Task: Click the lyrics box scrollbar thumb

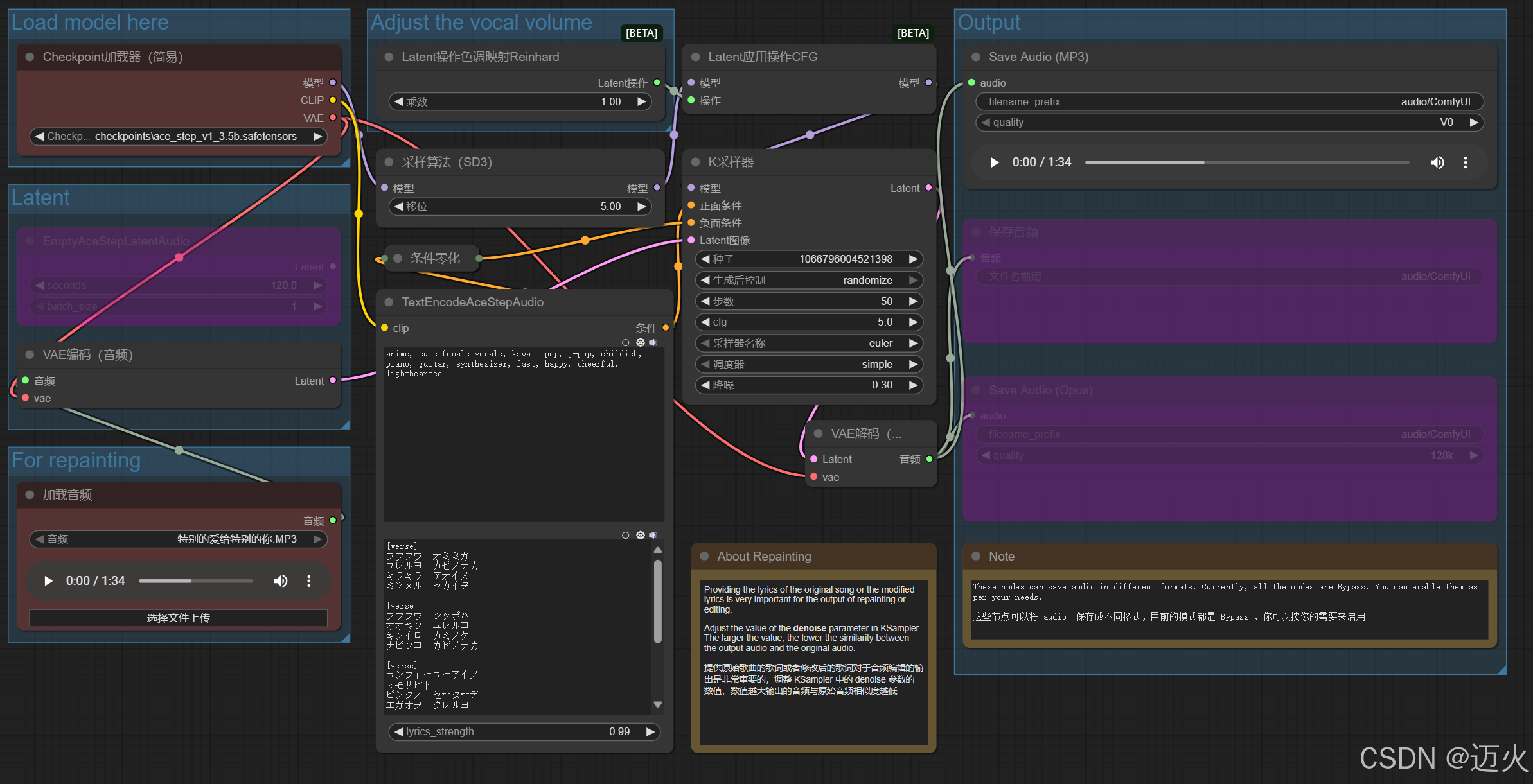Action: point(658,602)
